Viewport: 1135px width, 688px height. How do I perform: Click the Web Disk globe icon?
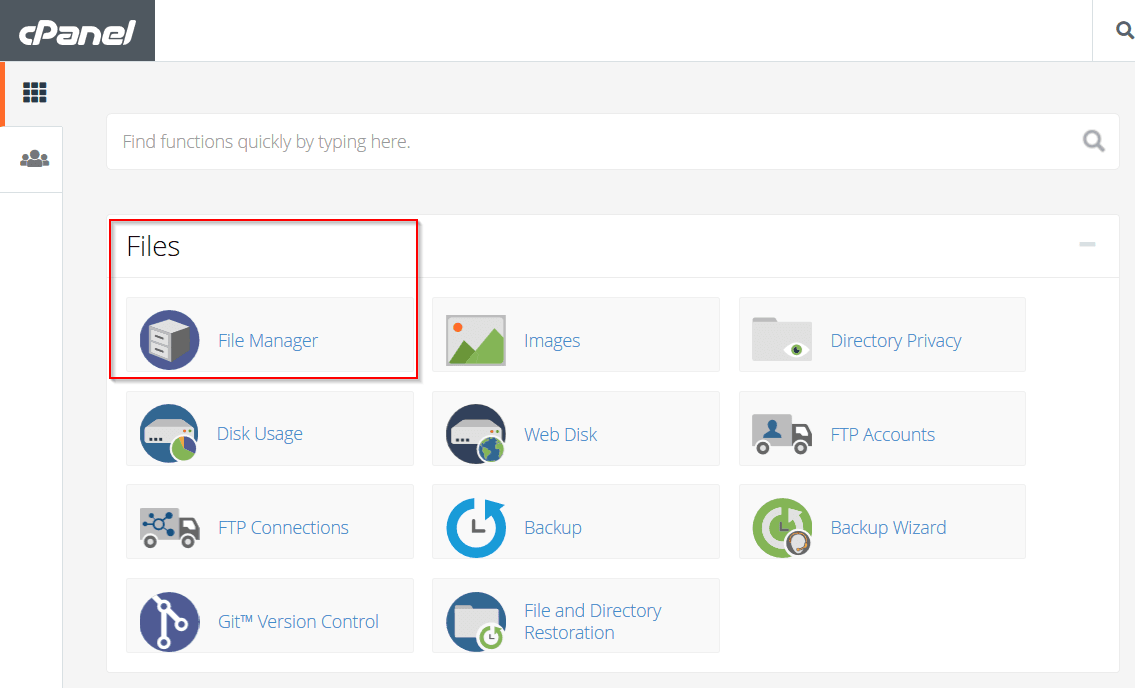[x=476, y=433]
